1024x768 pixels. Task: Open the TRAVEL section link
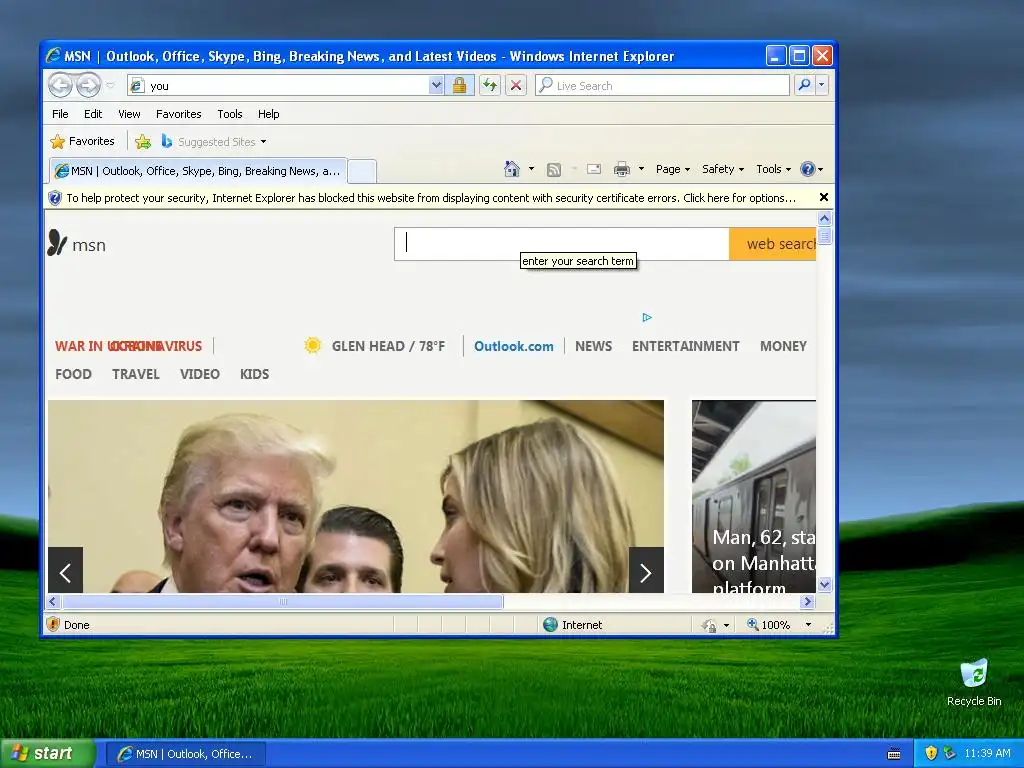coord(135,374)
